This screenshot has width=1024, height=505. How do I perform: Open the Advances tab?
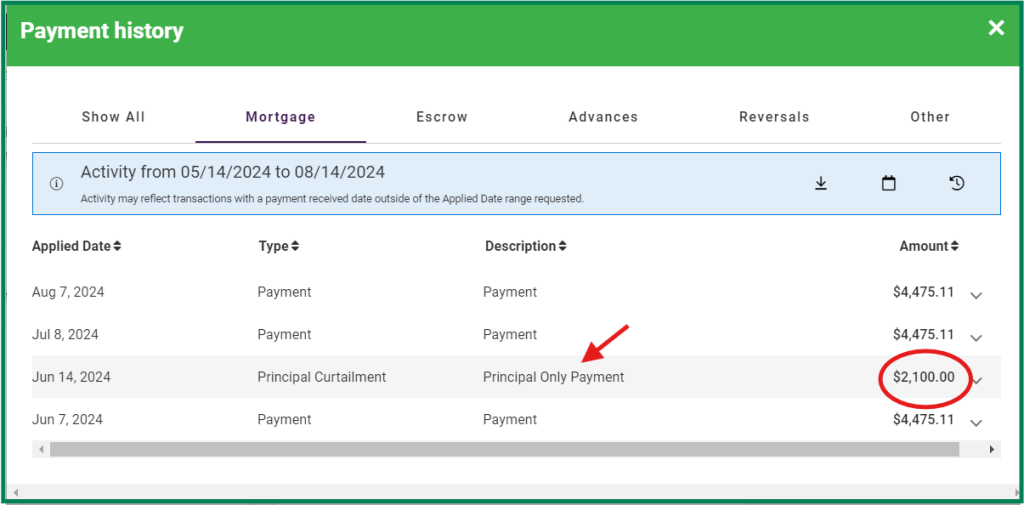click(x=603, y=117)
